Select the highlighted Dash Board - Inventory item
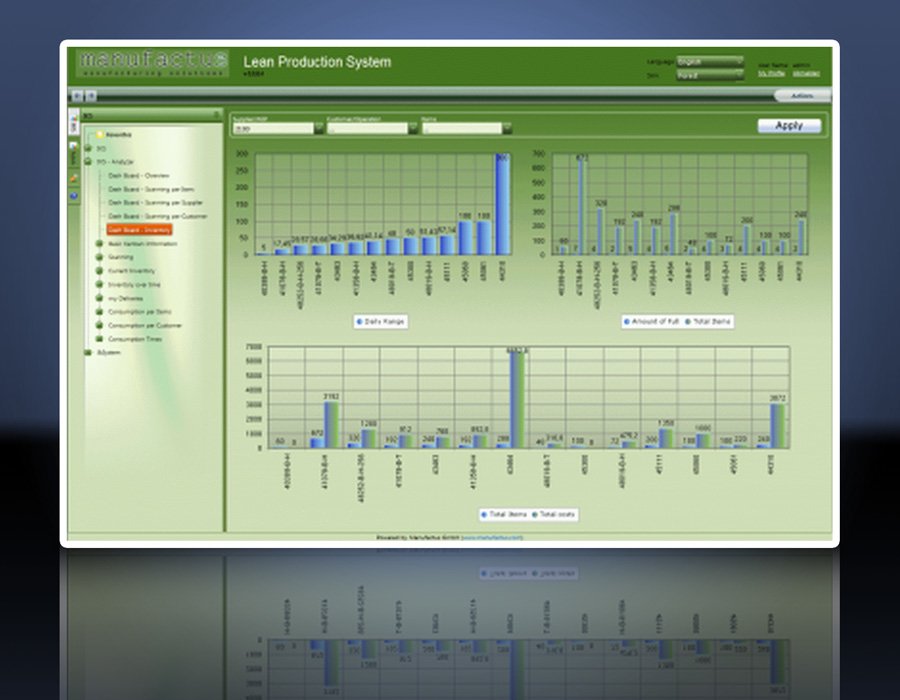Viewport: 900px width, 700px height. [139, 230]
